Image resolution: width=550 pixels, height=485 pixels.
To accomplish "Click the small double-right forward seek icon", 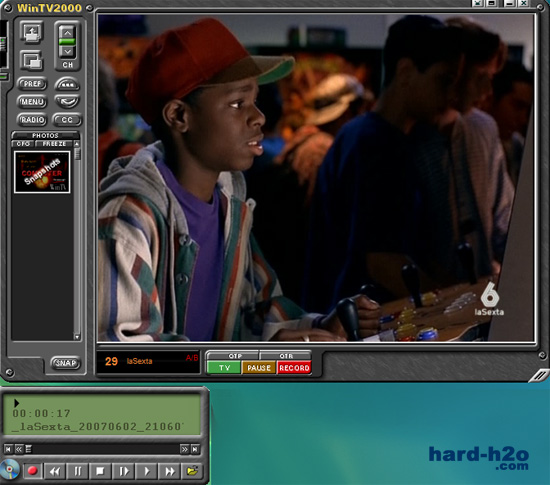I will (184, 449).
